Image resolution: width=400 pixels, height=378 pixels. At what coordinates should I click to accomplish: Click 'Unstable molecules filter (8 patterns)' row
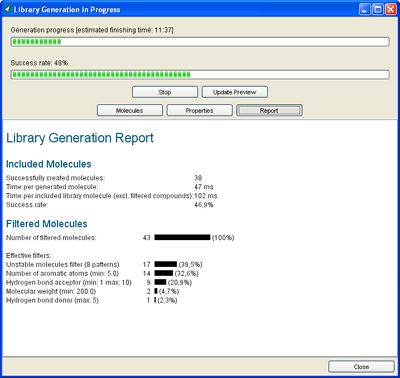pyautogui.click(x=104, y=265)
